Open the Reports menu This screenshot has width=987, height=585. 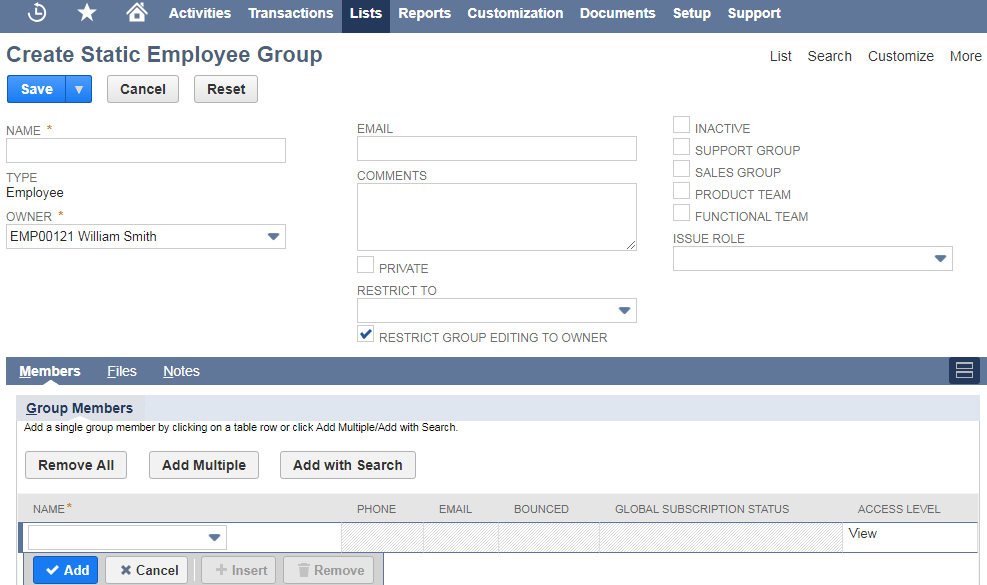424,13
